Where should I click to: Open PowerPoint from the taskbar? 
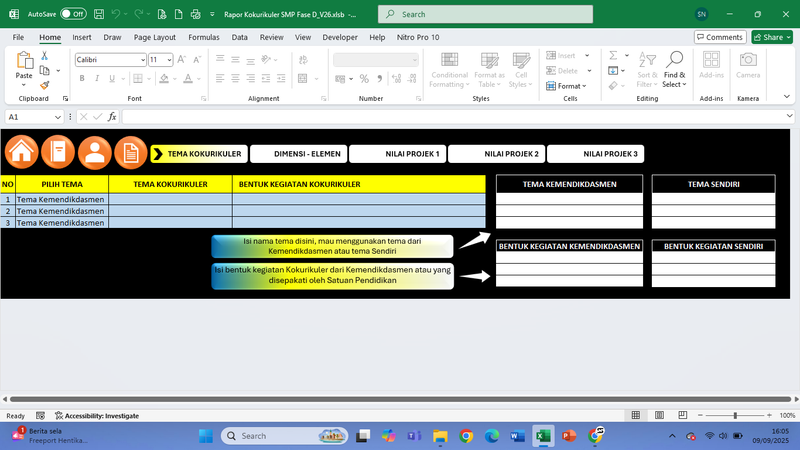569,436
